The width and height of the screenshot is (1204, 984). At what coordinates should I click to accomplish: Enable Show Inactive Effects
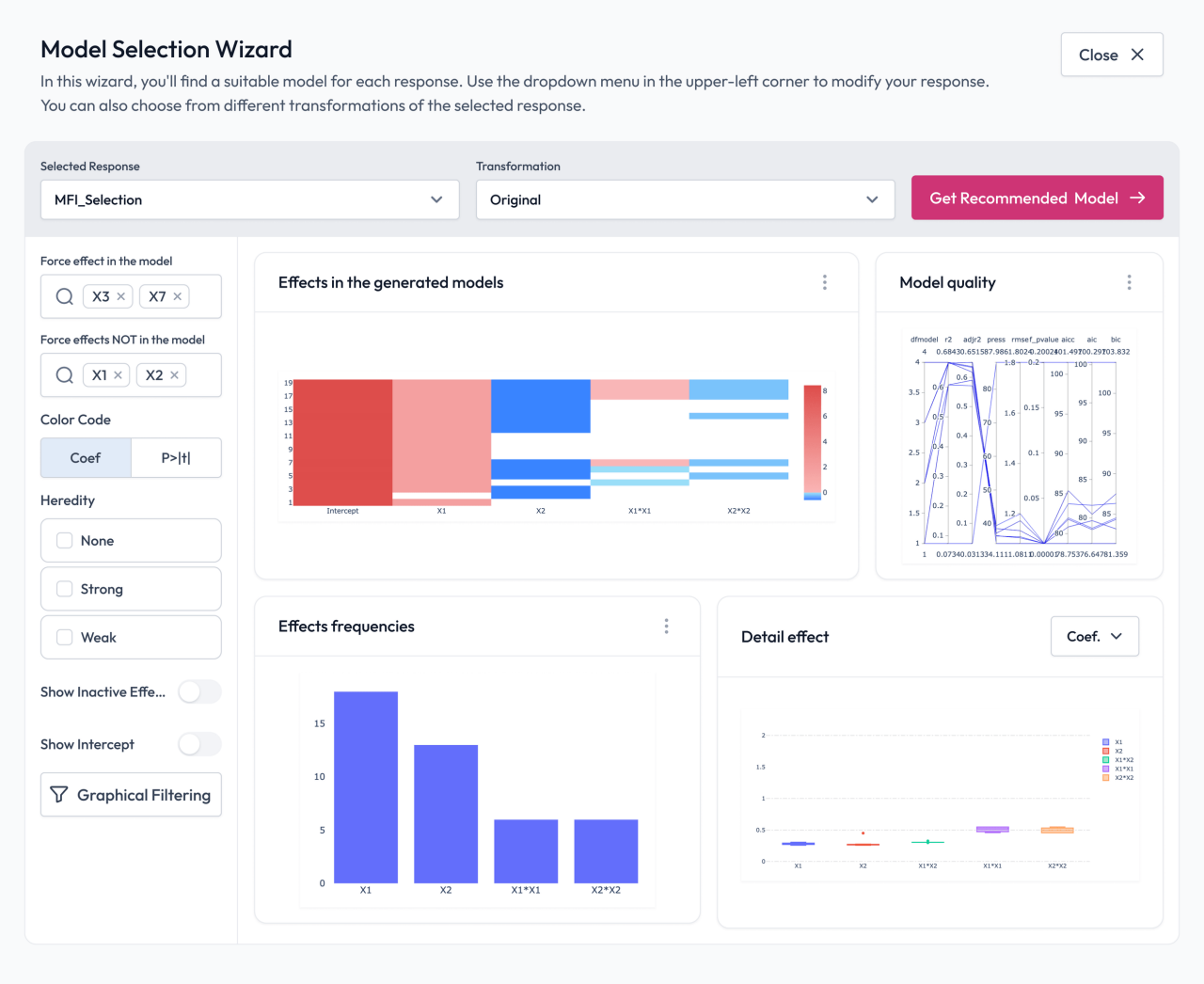click(199, 691)
